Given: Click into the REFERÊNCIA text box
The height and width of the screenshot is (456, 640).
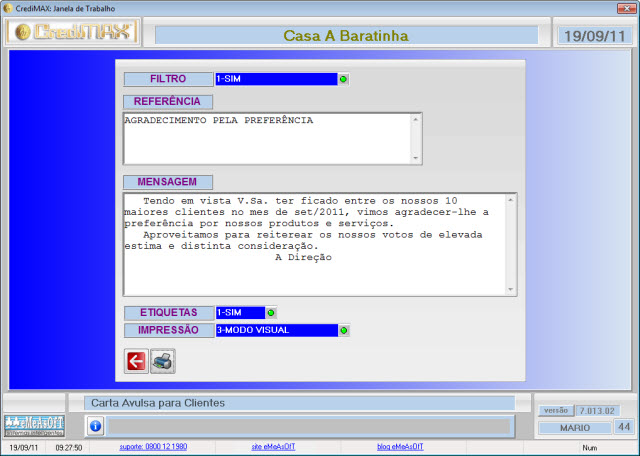Looking at the screenshot, I should [x=265, y=138].
